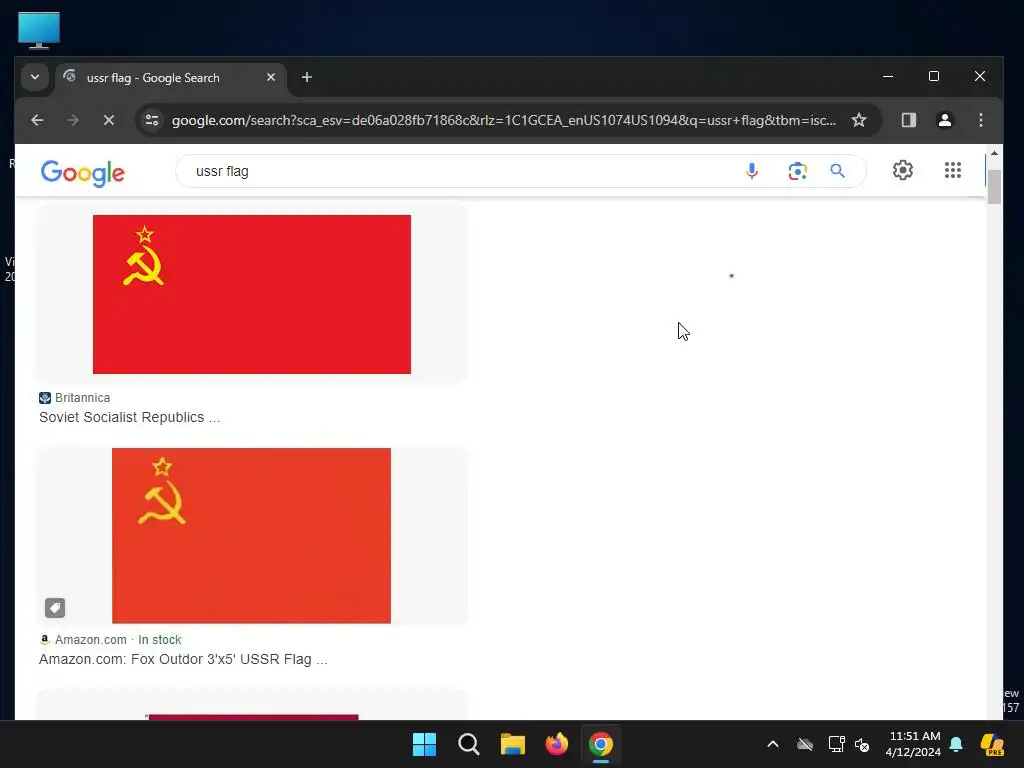Open File Explorer from taskbar

[513, 744]
